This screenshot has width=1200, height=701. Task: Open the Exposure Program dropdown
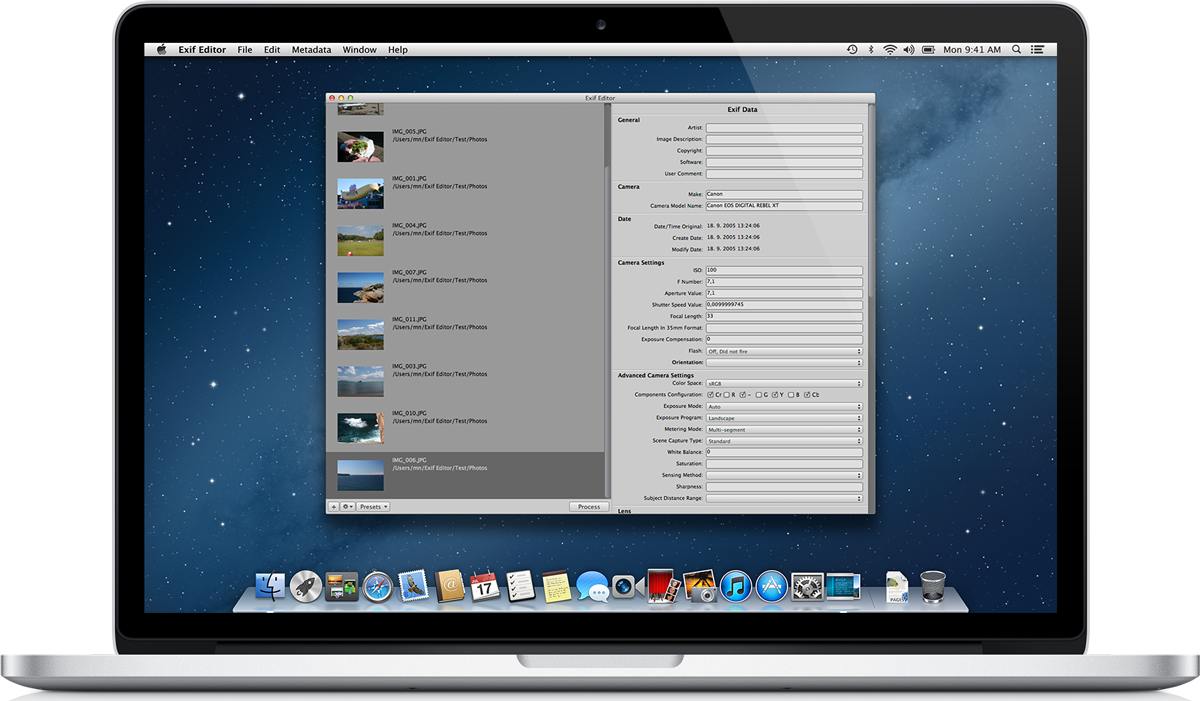784,418
